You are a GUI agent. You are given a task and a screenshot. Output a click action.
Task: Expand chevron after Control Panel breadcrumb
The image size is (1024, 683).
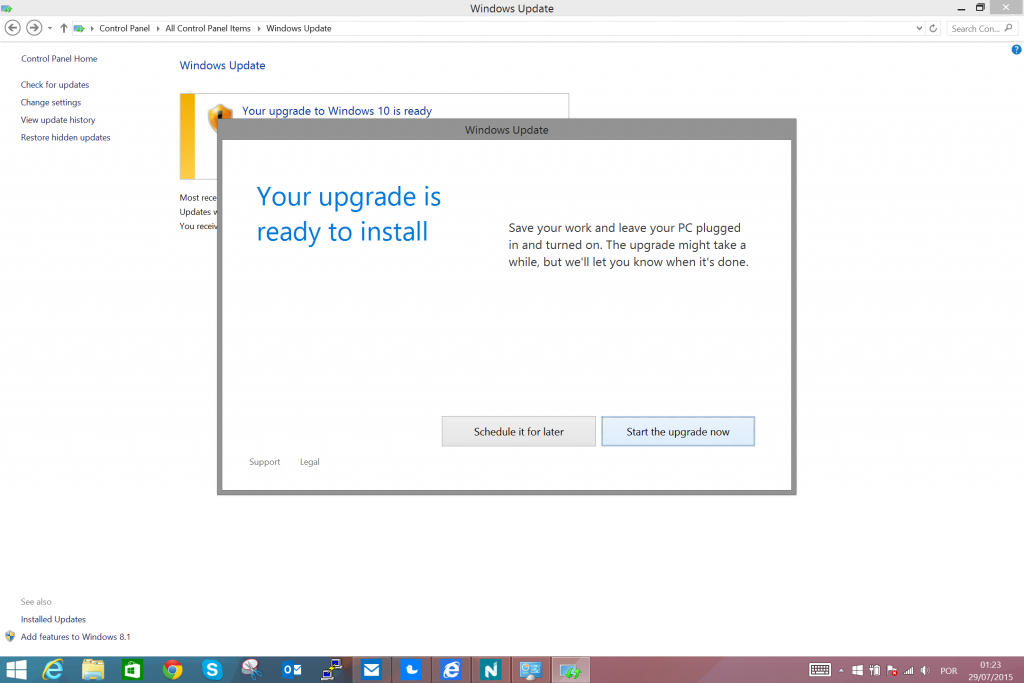[x=157, y=29]
